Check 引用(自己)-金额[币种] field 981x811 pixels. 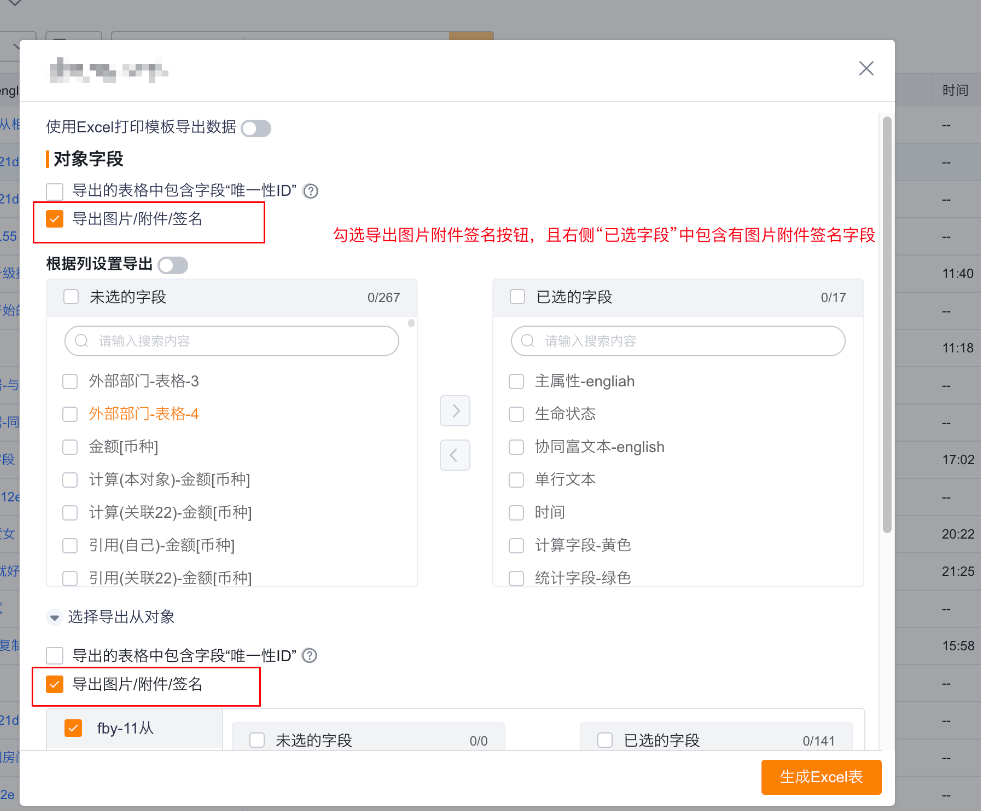tap(70, 546)
